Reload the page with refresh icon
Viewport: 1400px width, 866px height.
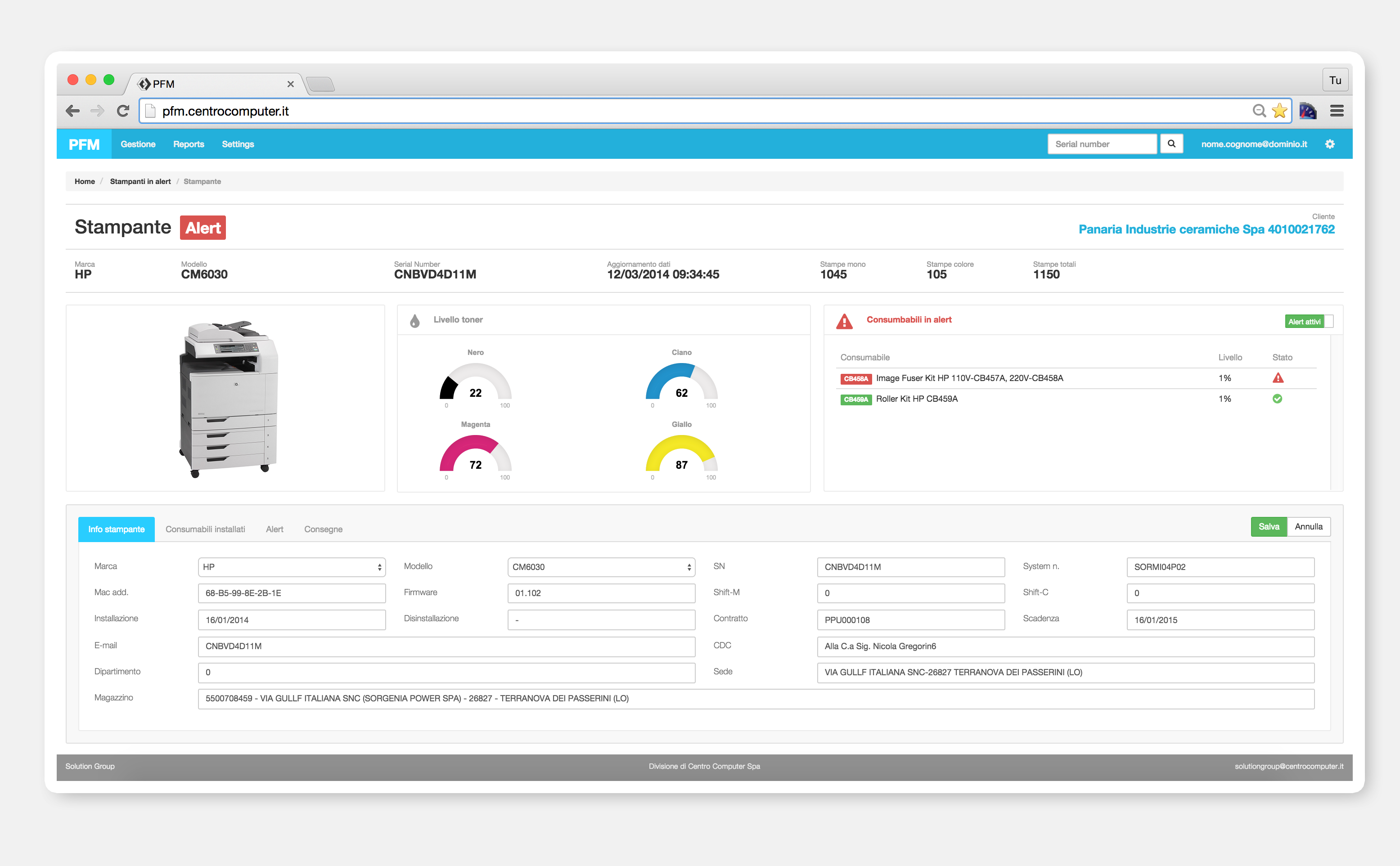pyautogui.click(x=122, y=111)
